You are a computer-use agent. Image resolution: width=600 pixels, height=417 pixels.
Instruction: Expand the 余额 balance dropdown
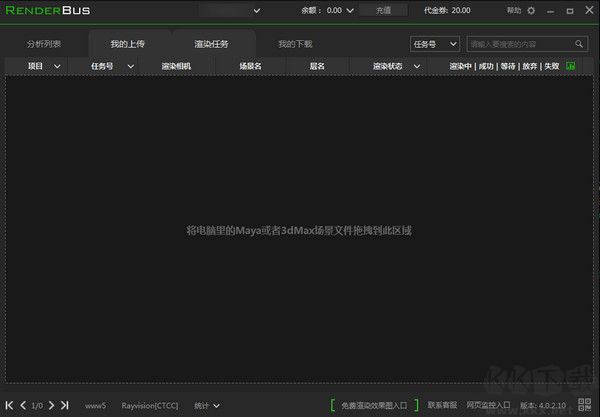point(350,11)
